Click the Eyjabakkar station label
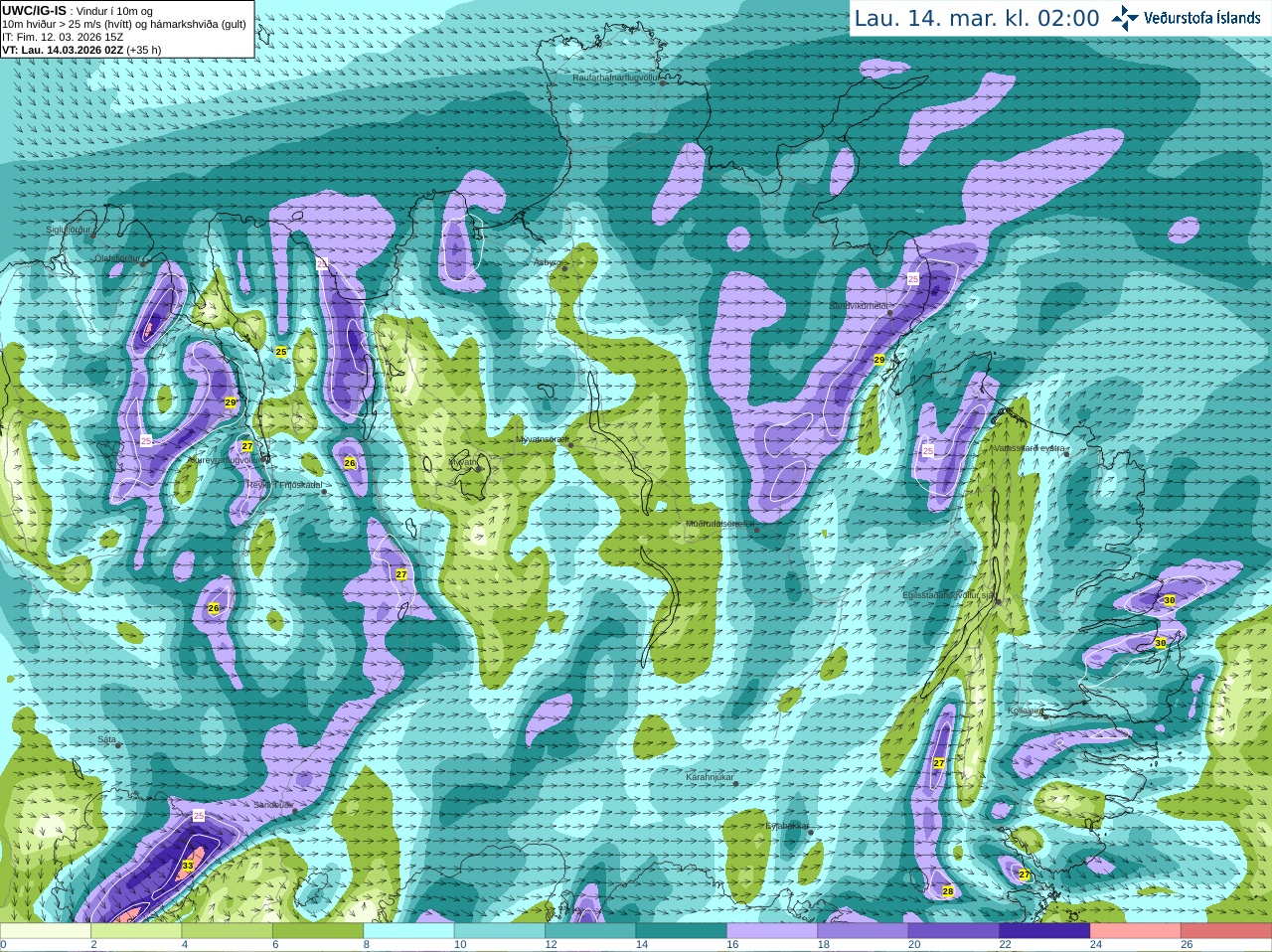 pyautogui.click(x=786, y=825)
